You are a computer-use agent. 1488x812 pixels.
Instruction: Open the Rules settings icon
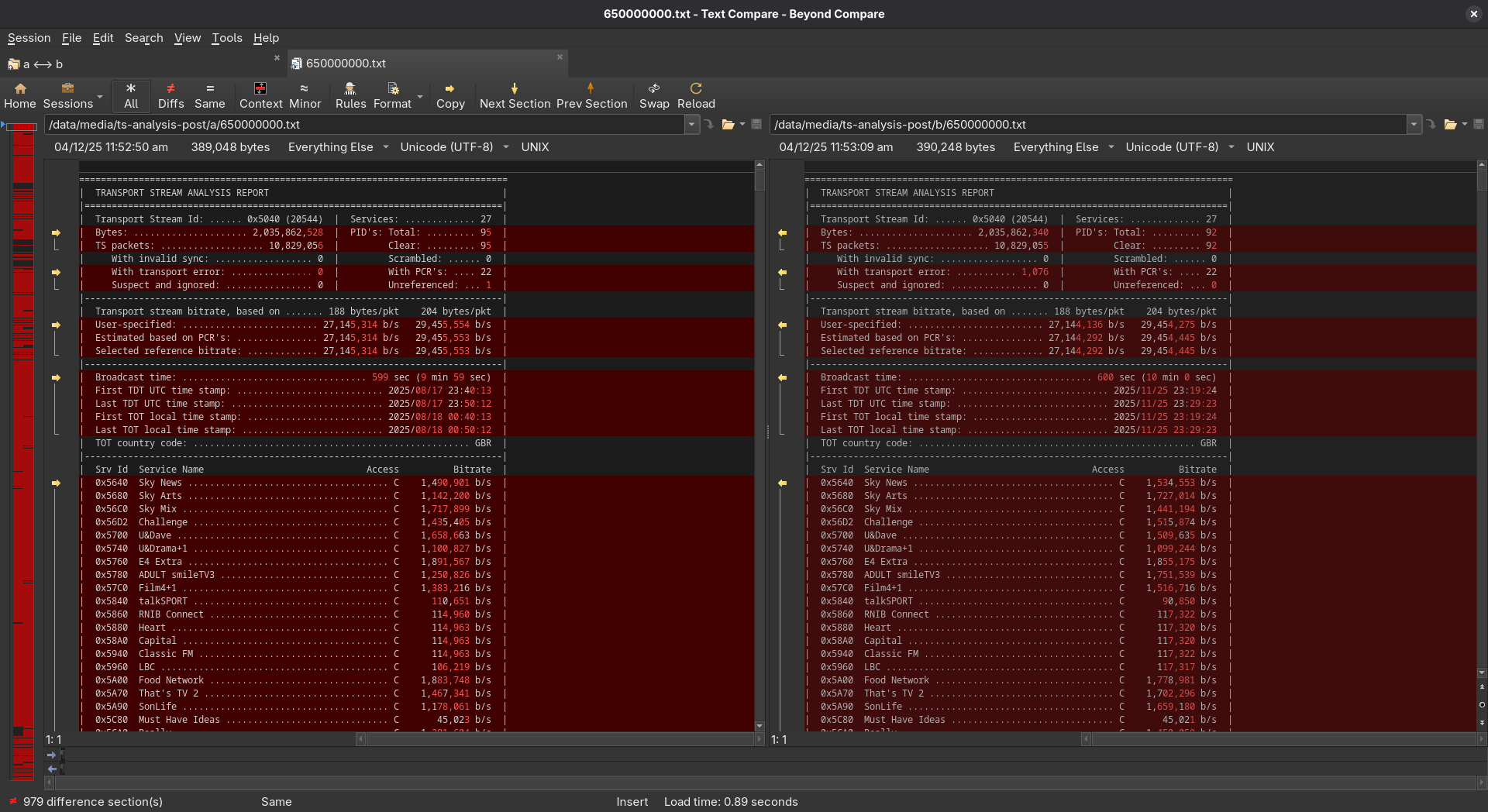[350, 95]
